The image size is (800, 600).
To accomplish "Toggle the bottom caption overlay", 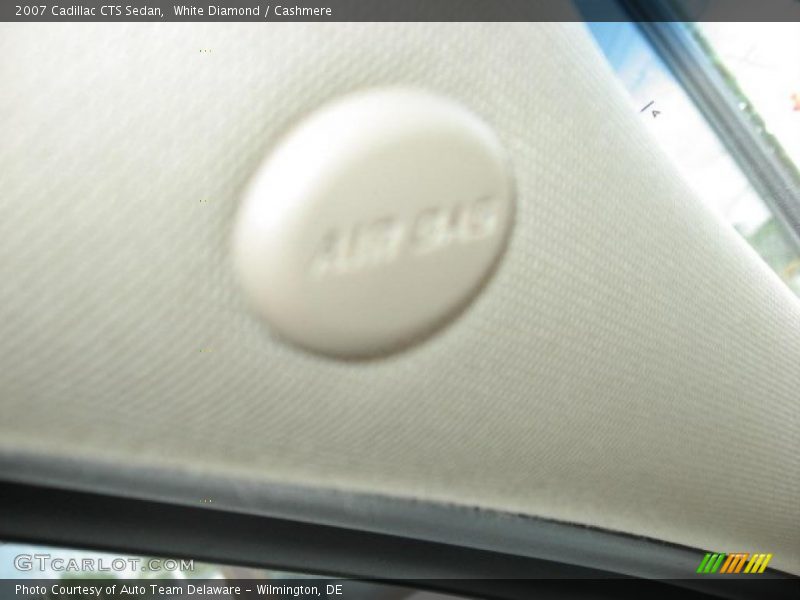I will click(x=400, y=588).
